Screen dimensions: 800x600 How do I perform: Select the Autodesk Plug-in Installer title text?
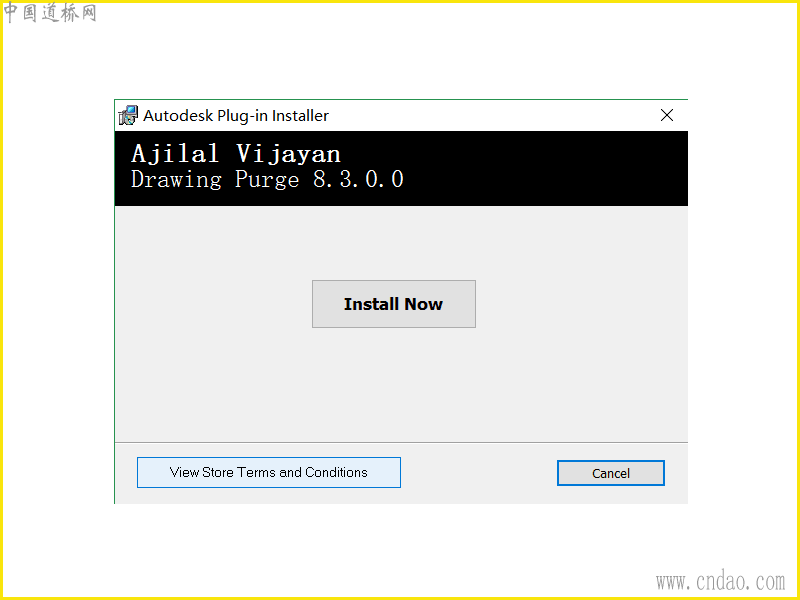tap(236, 116)
